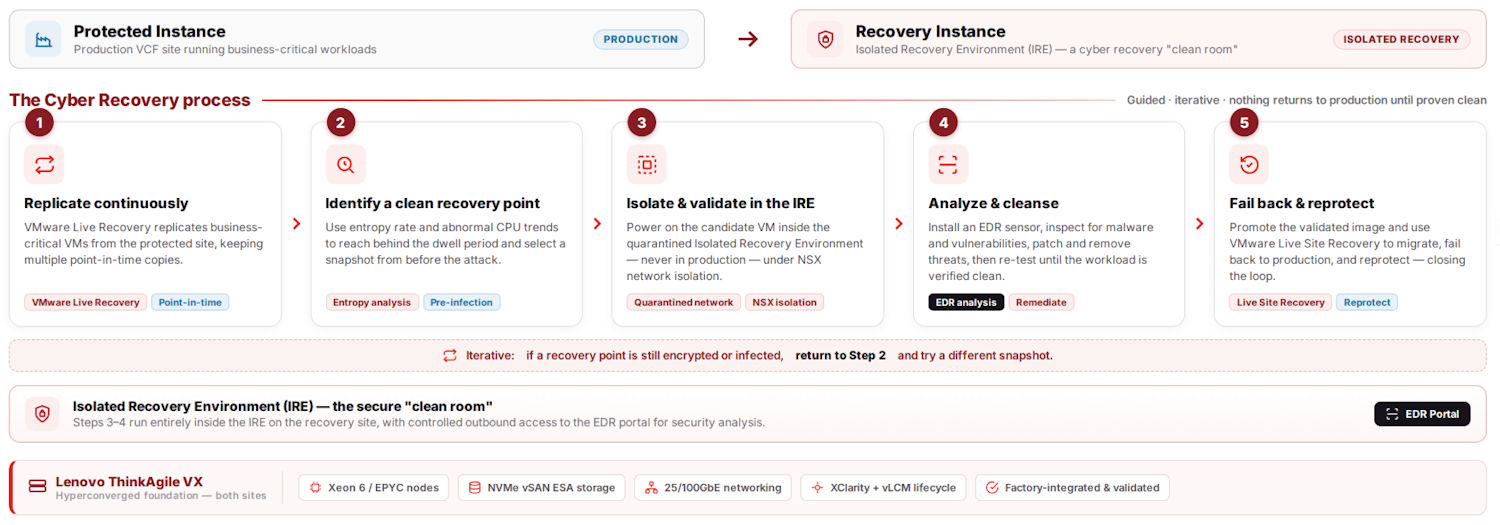Screen dimensions: 1500x525
Task: Click the icon on XClarity + vLCM lifecycle
Action: 817,488
